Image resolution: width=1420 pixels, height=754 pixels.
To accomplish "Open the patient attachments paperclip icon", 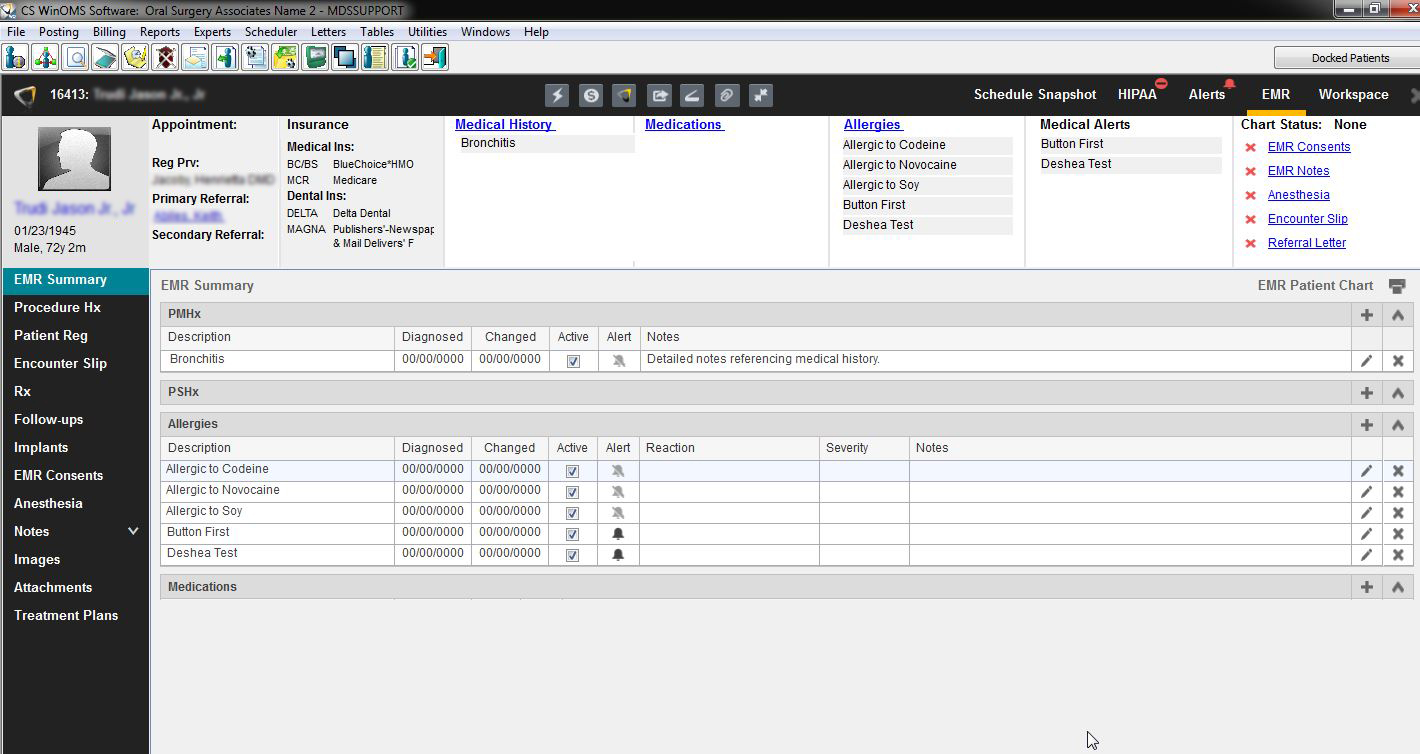I will click(x=727, y=95).
